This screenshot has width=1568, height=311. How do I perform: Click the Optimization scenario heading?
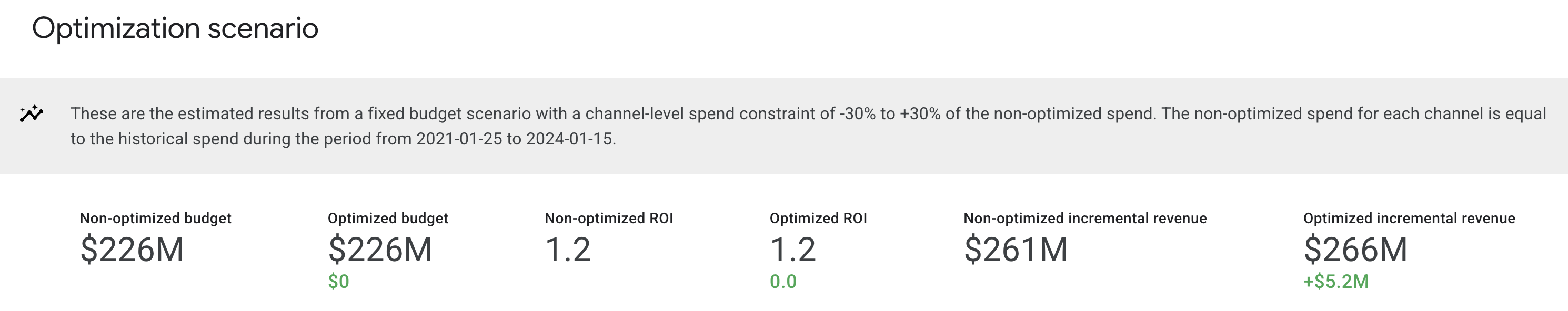coord(175,28)
